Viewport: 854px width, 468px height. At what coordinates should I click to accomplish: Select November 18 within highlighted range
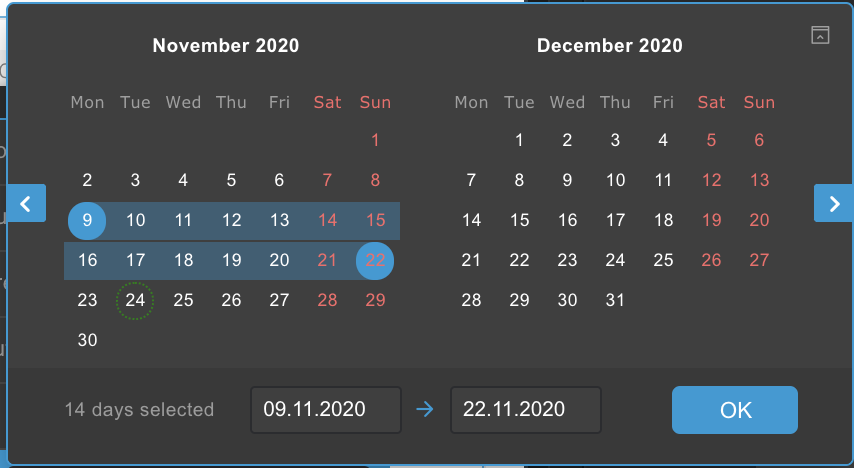(183, 260)
